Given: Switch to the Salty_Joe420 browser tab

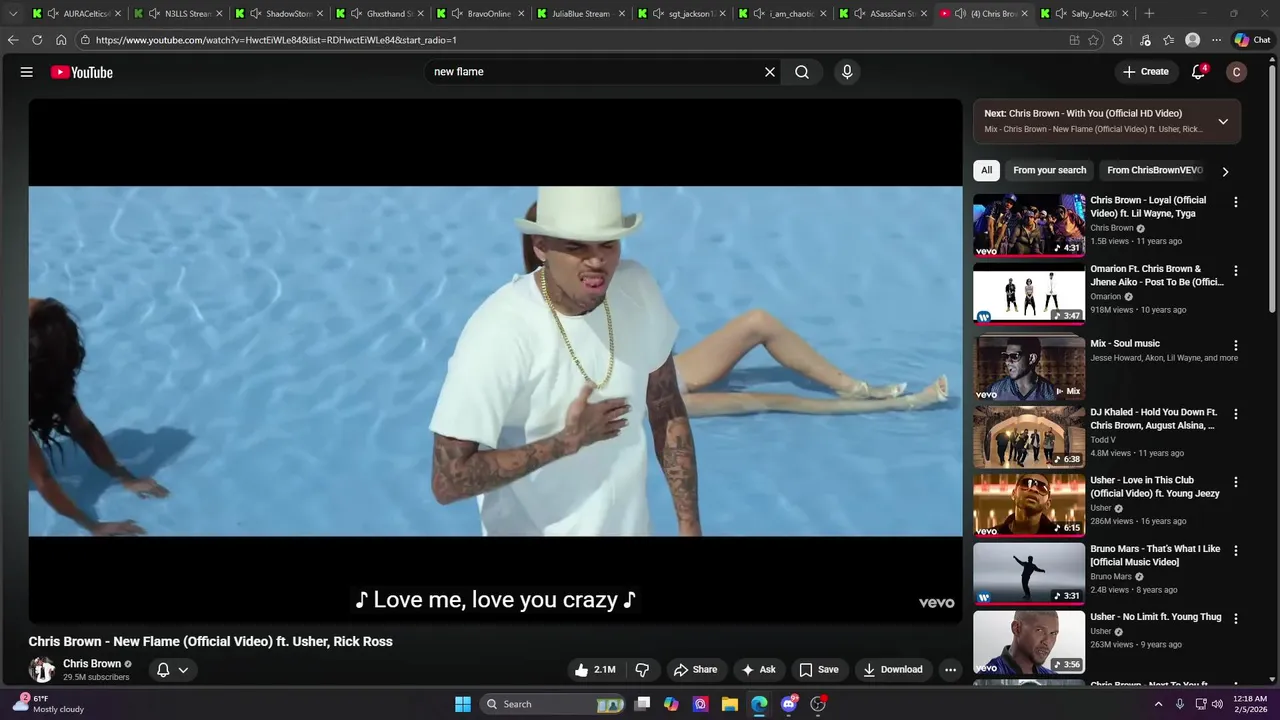Looking at the screenshot, I should pyautogui.click(x=1085, y=14).
